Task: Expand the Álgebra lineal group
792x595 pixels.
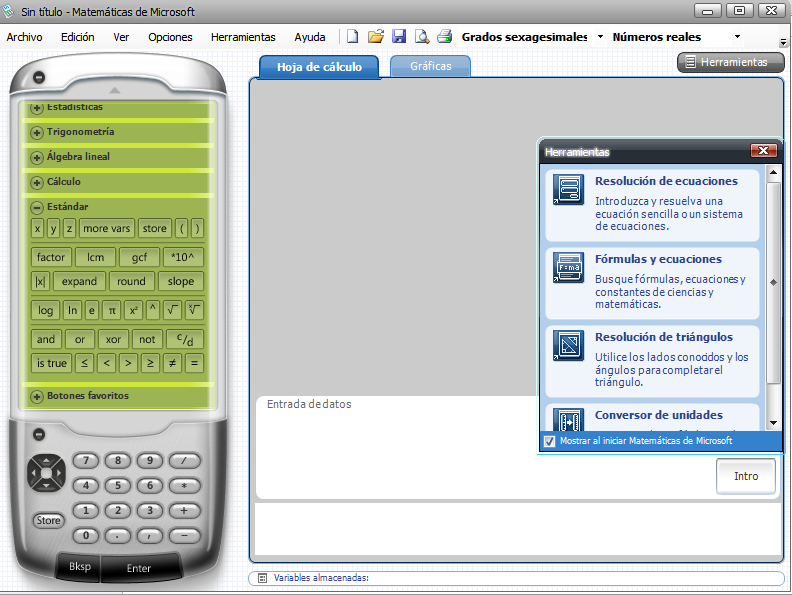Action: (x=36, y=158)
